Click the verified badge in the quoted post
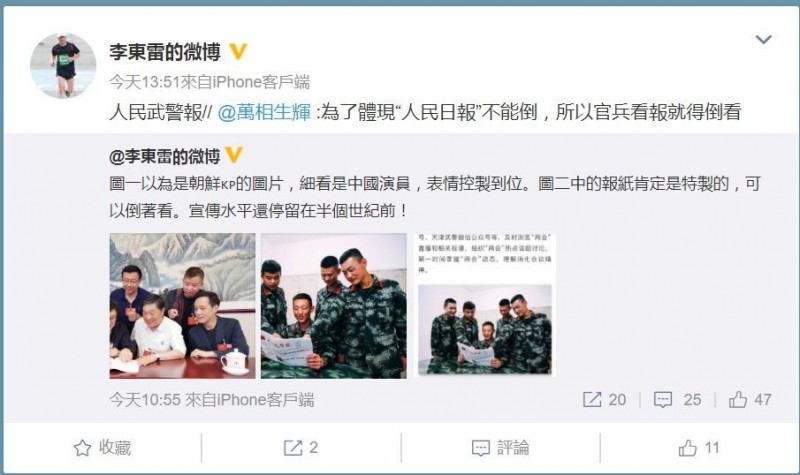800x475 pixels. pos(234,155)
